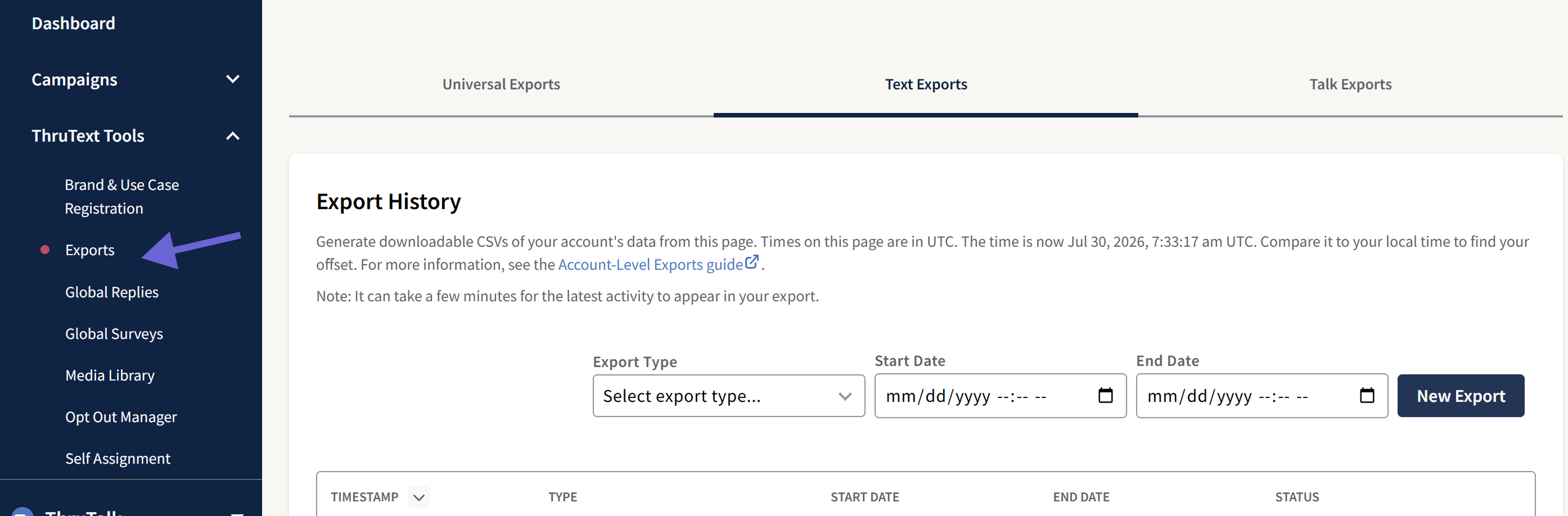Switch to Talk Exports tab

pyautogui.click(x=1350, y=84)
